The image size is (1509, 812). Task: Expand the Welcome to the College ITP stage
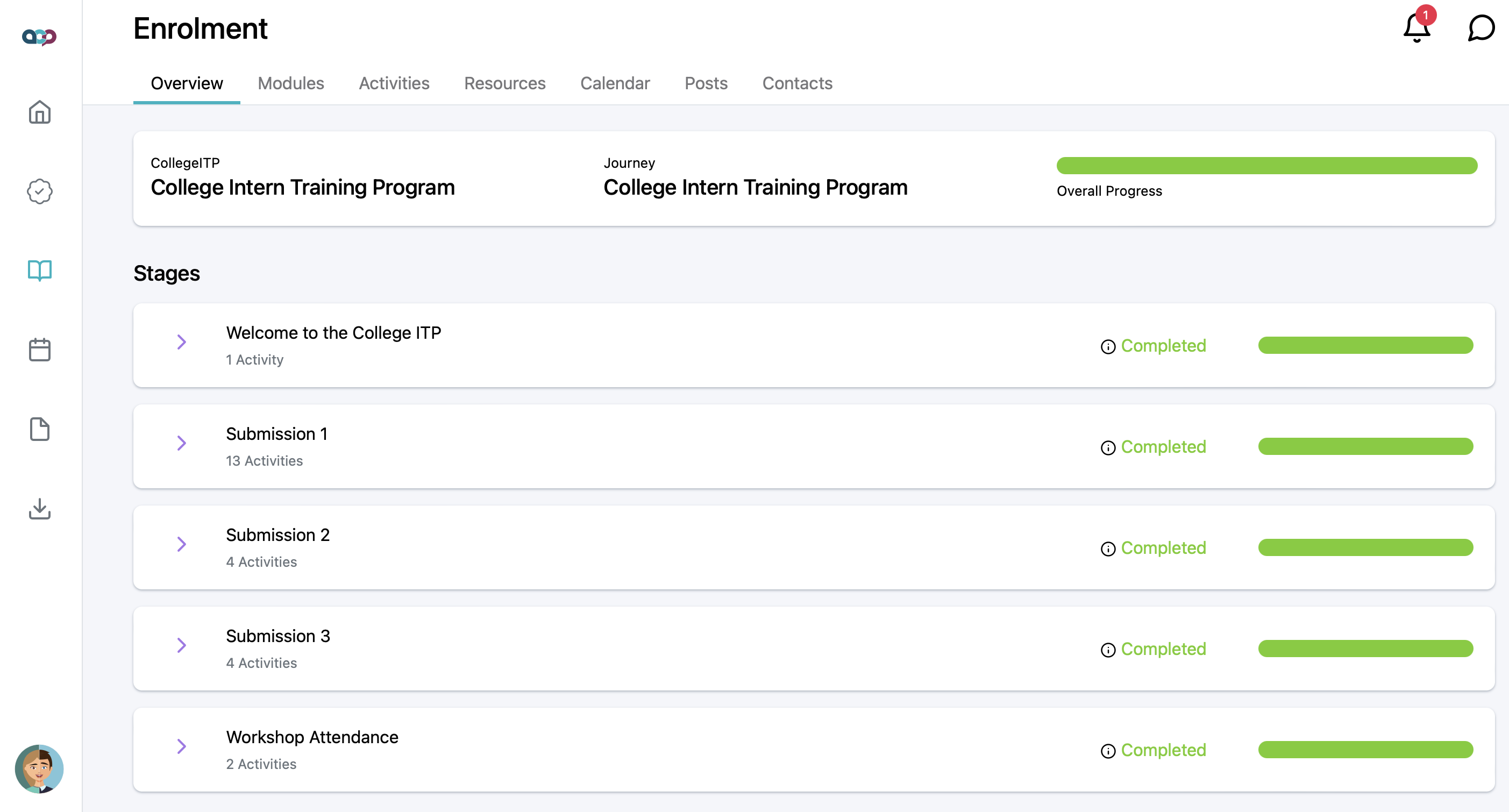click(182, 342)
